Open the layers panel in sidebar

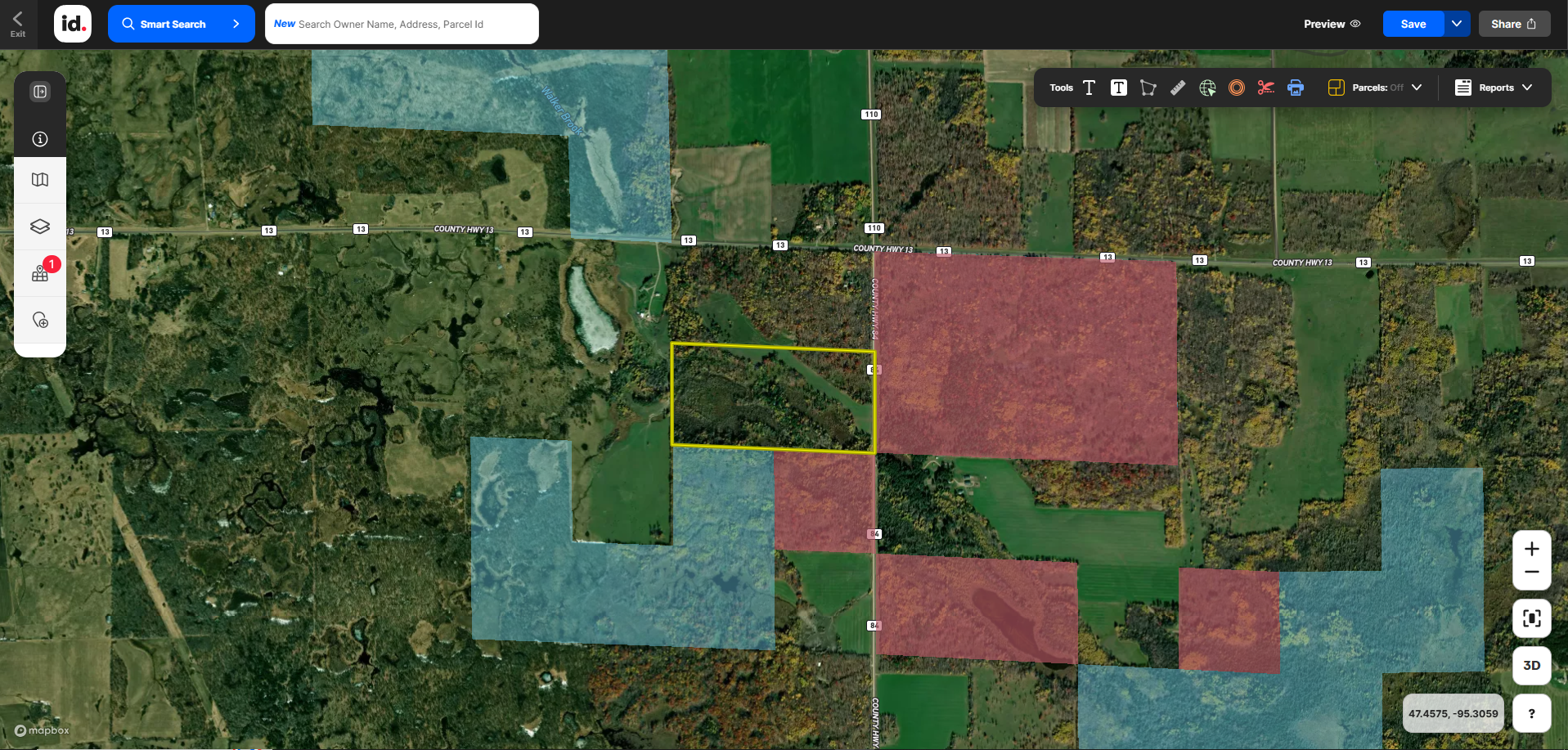click(x=40, y=227)
